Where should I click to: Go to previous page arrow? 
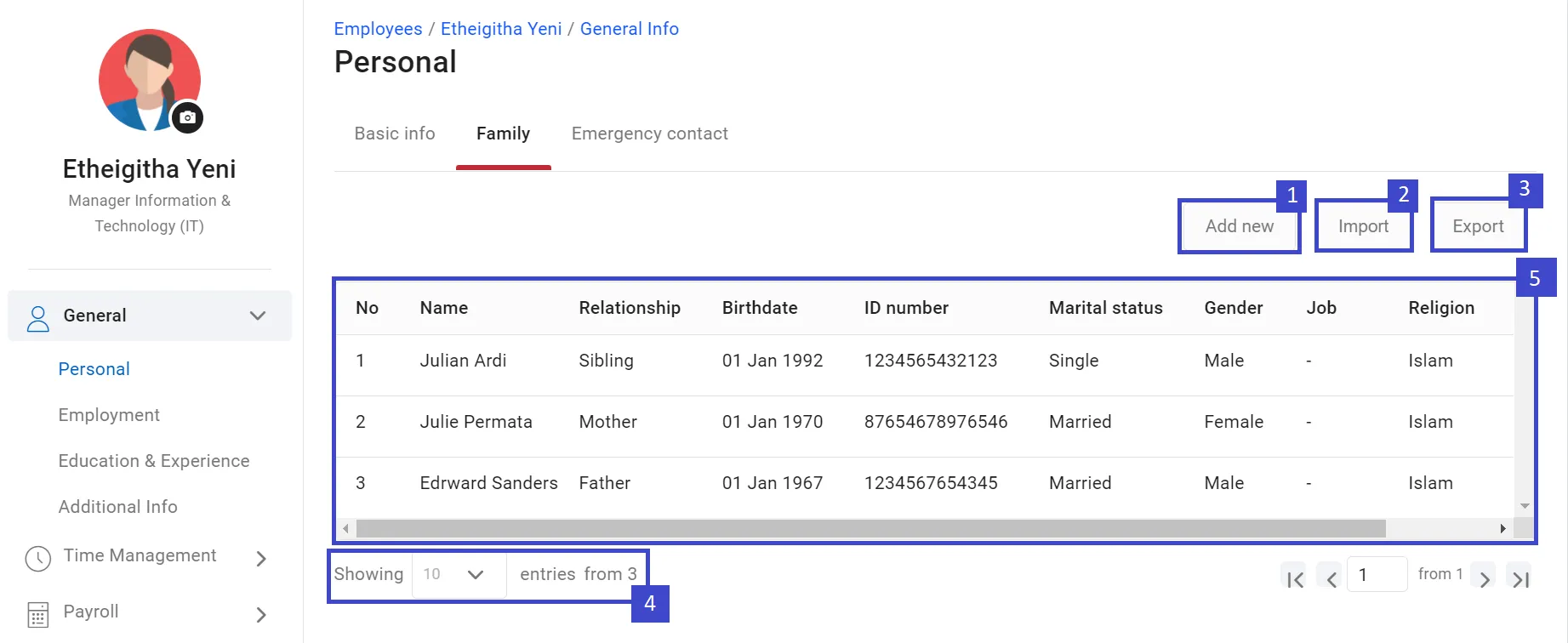1331,579
